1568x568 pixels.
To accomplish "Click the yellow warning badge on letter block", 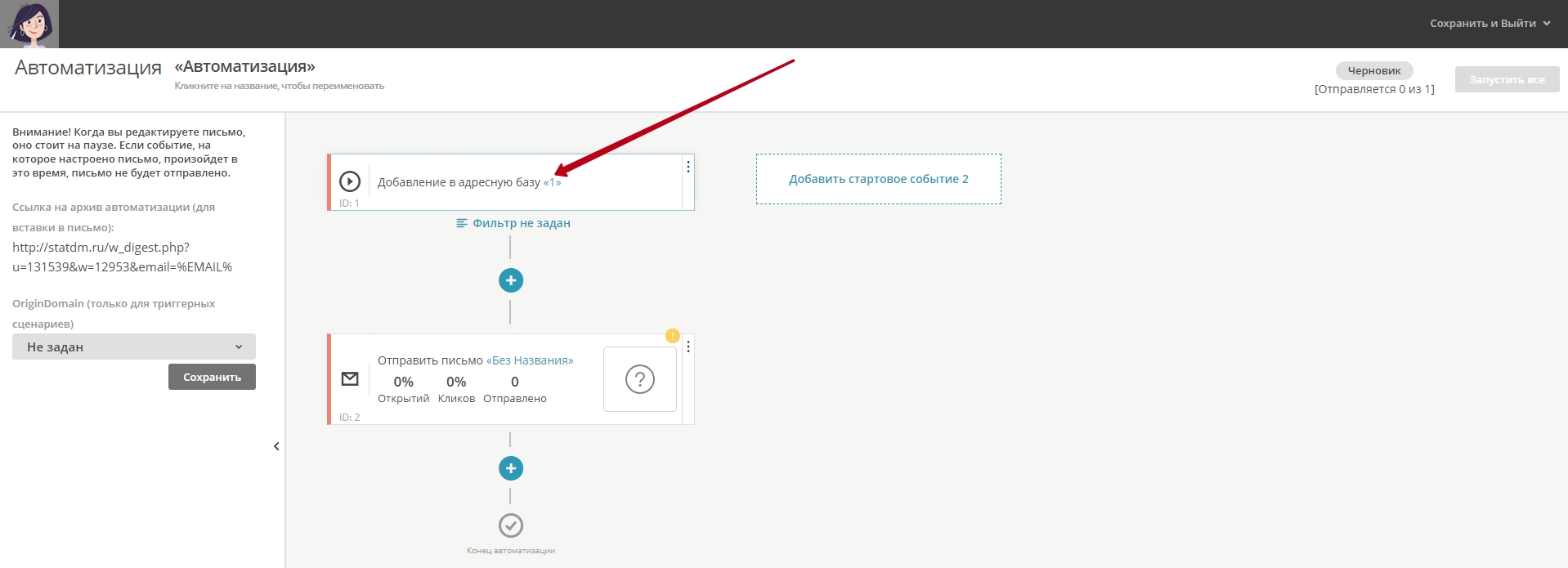I will pos(672,336).
